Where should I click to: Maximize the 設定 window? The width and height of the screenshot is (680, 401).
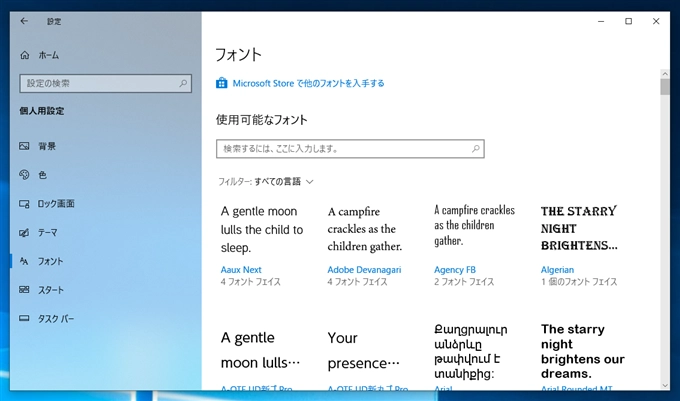[x=628, y=21]
